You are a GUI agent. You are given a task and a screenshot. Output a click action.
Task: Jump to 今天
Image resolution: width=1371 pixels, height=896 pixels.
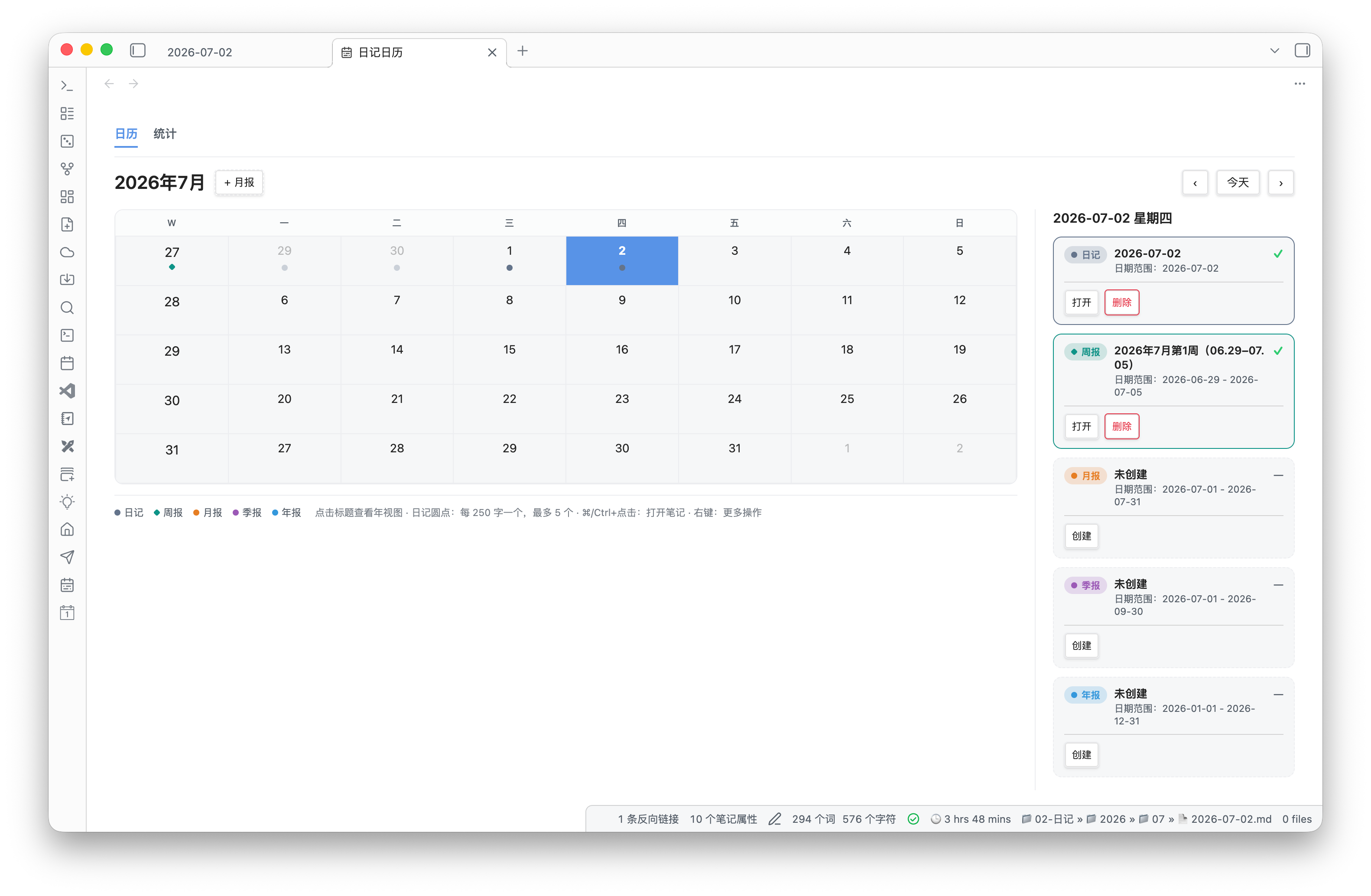[x=1238, y=182]
